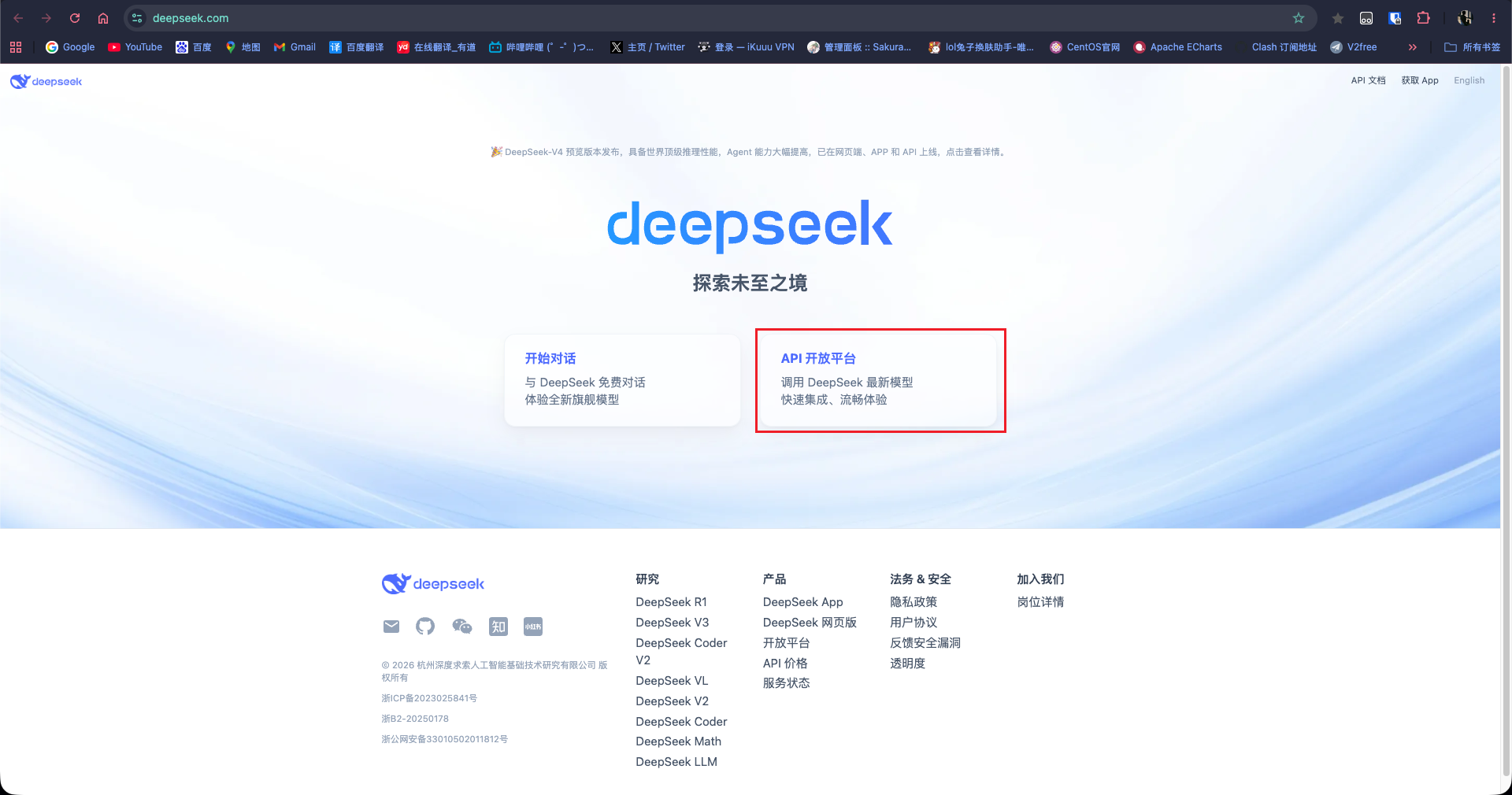
Task: Click the email envelope icon in footer
Action: point(391,627)
